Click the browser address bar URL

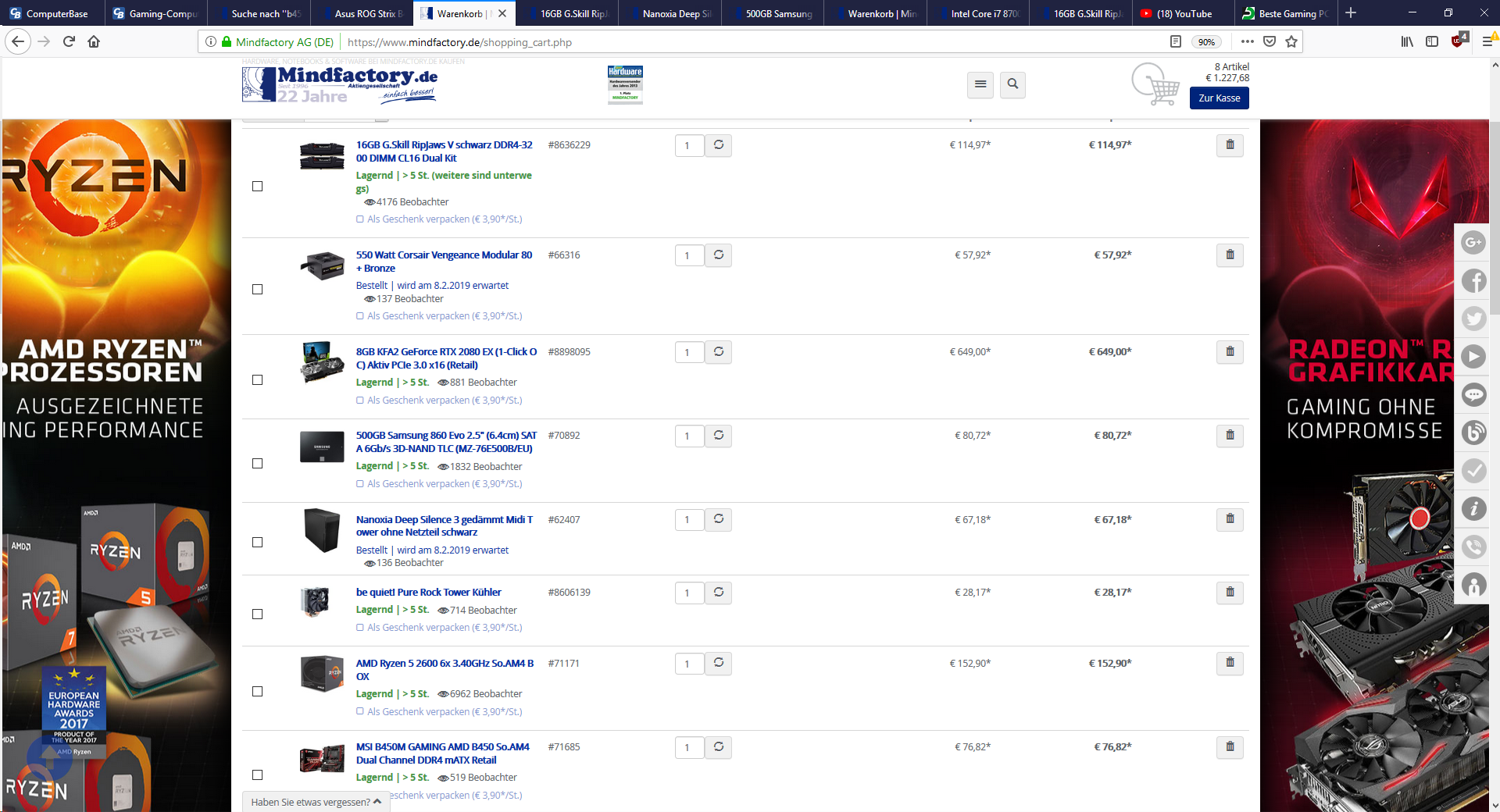(459, 42)
